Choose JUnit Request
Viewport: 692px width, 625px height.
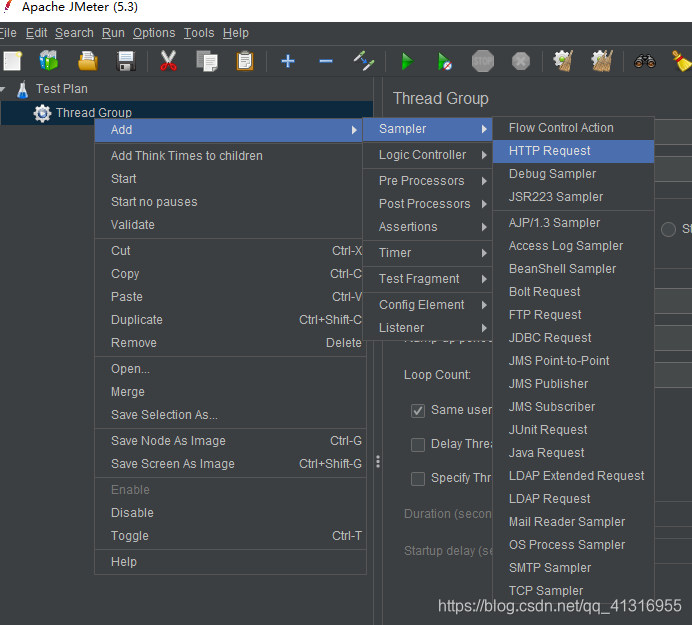tap(573, 430)
